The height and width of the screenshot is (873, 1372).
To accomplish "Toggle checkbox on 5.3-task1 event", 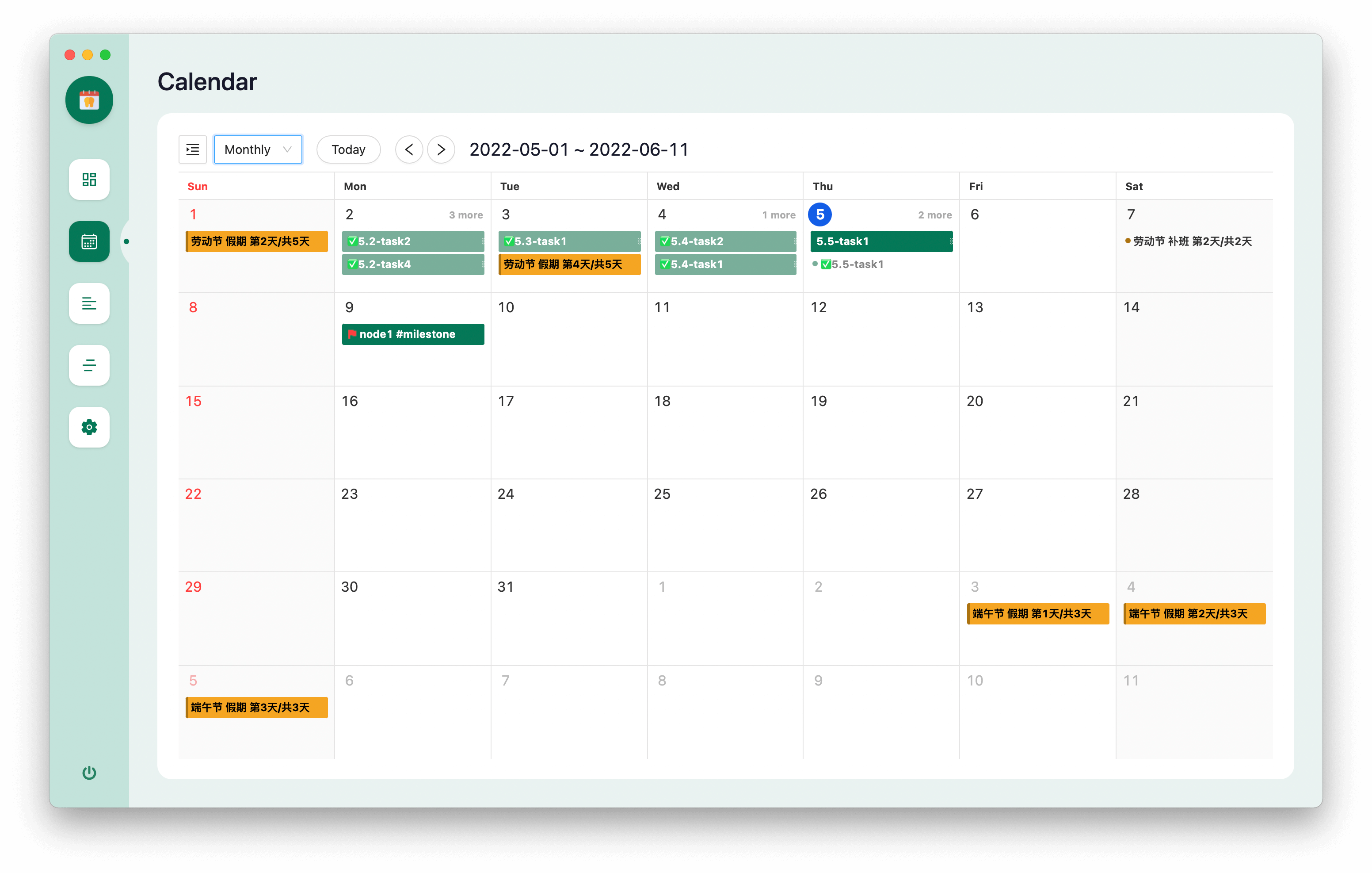I will click(x=508, y=241).
